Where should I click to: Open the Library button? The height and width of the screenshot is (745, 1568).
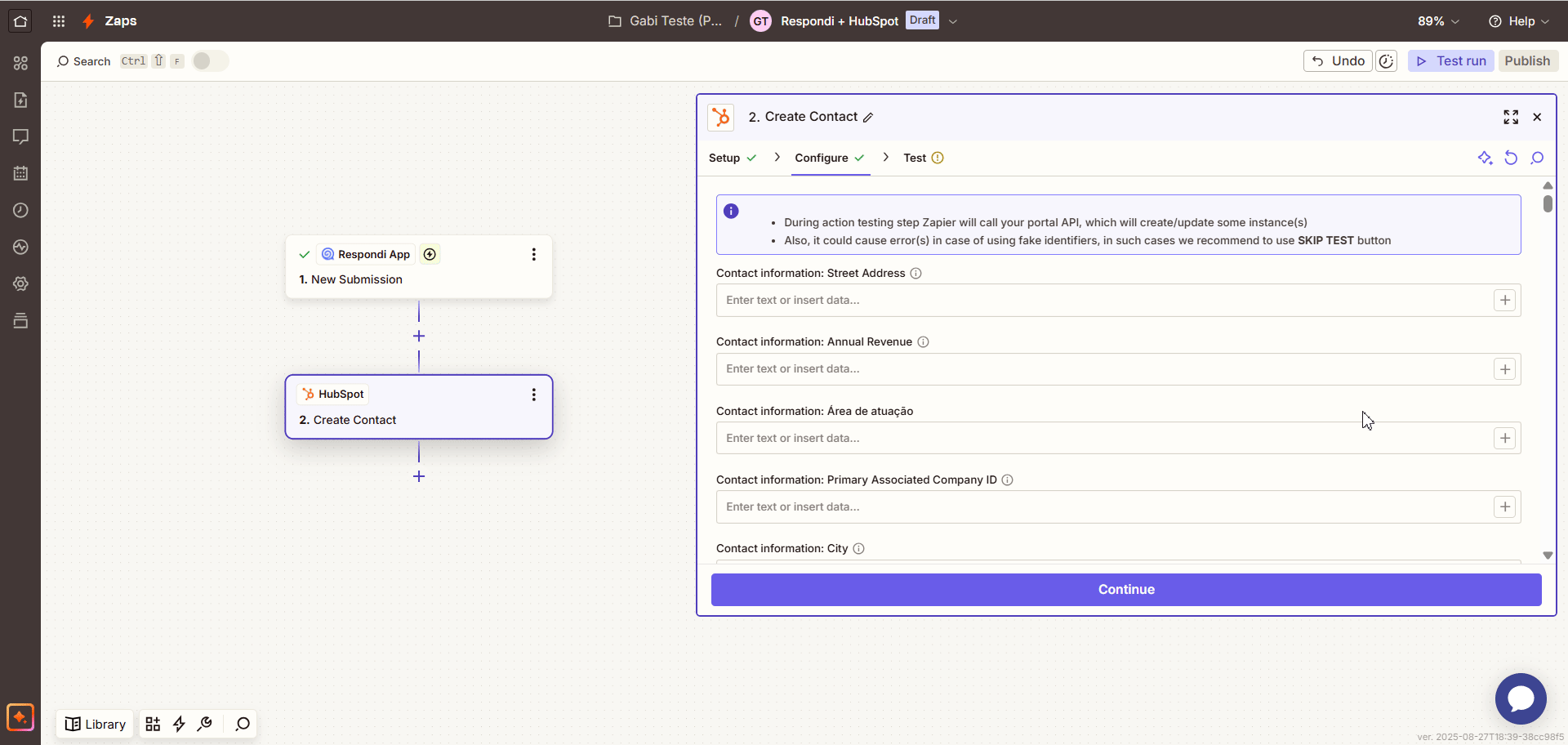coord(96,724)
